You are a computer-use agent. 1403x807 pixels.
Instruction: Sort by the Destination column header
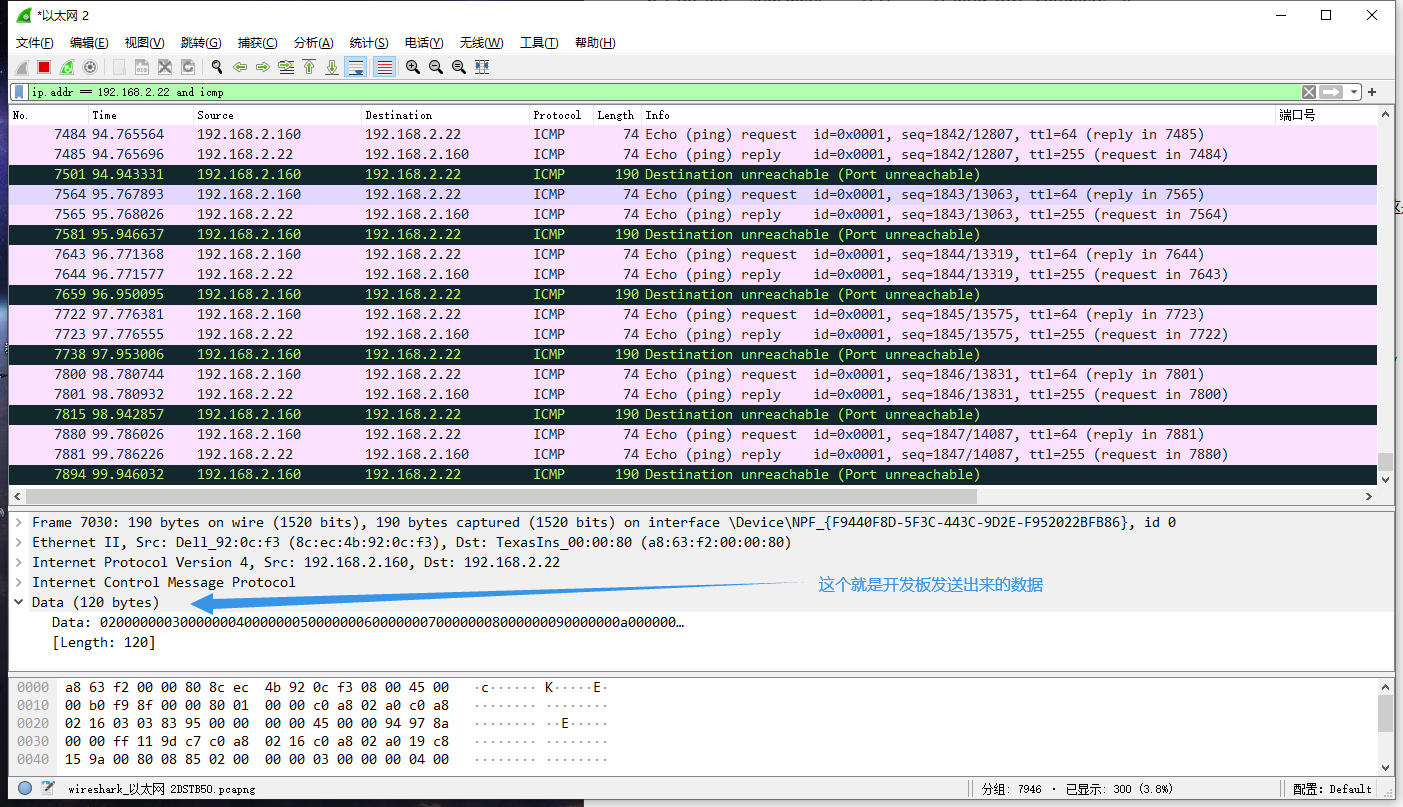[x=445, y=115]
